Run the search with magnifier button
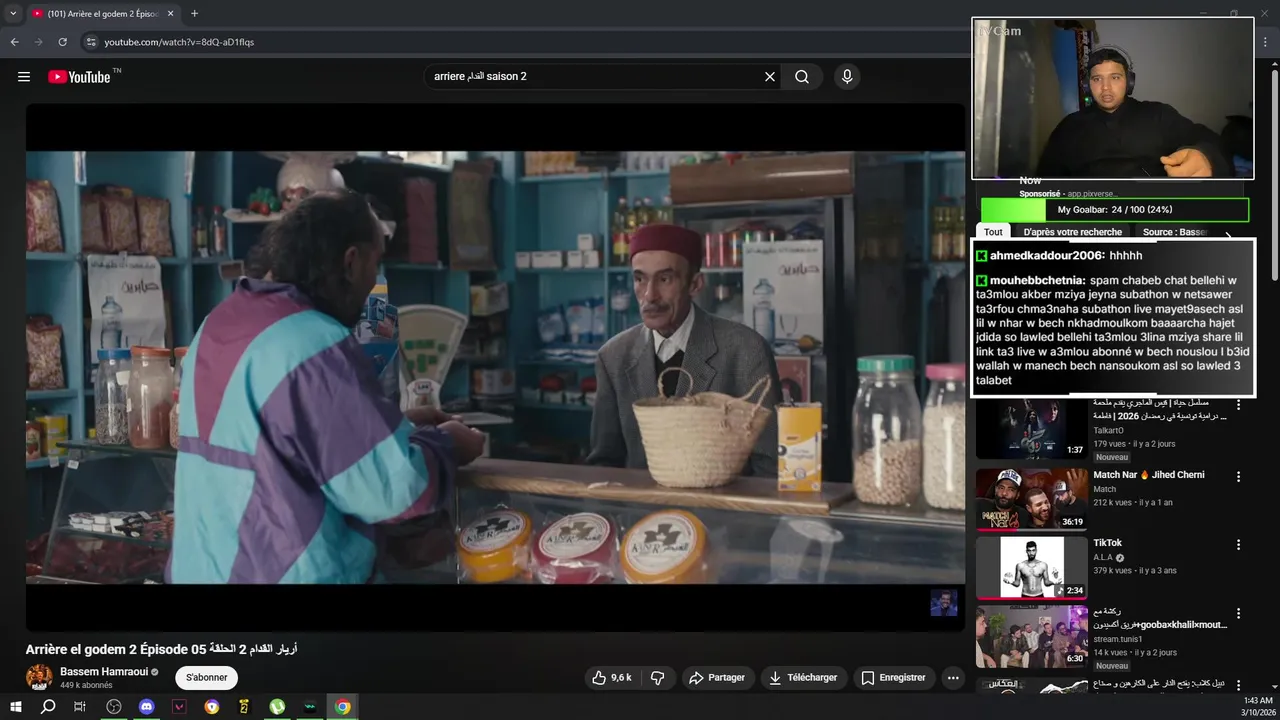The width and height of the screenshot is (1280, 720). point(802,77)
